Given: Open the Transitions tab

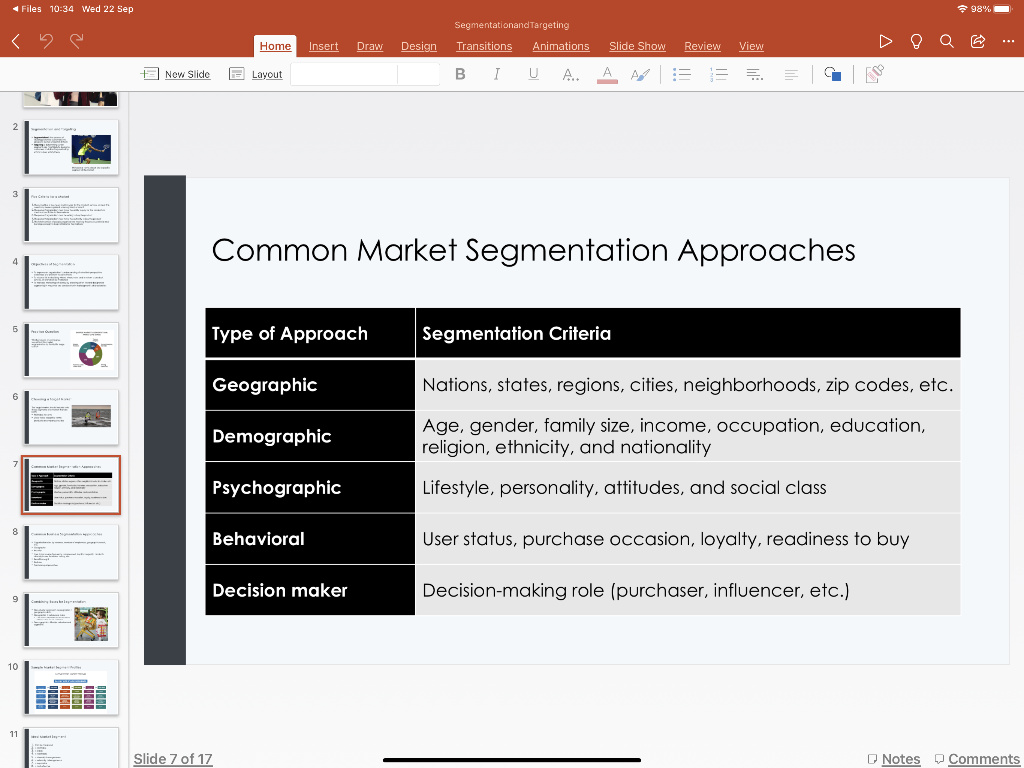Looking at the screenshot, I should coord(484,46).
